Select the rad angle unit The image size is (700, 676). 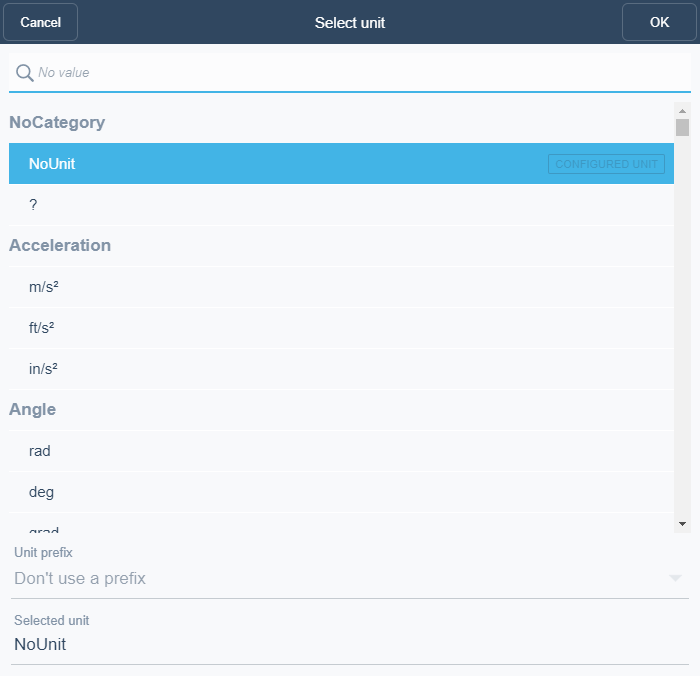click(x=342, y=451)
